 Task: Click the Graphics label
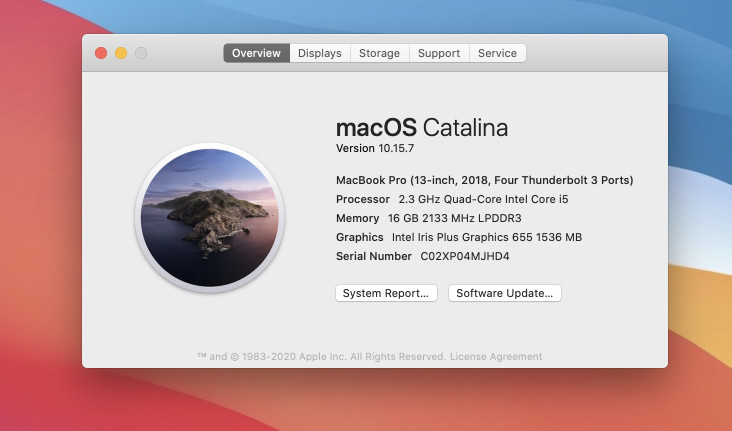[359, 237]
